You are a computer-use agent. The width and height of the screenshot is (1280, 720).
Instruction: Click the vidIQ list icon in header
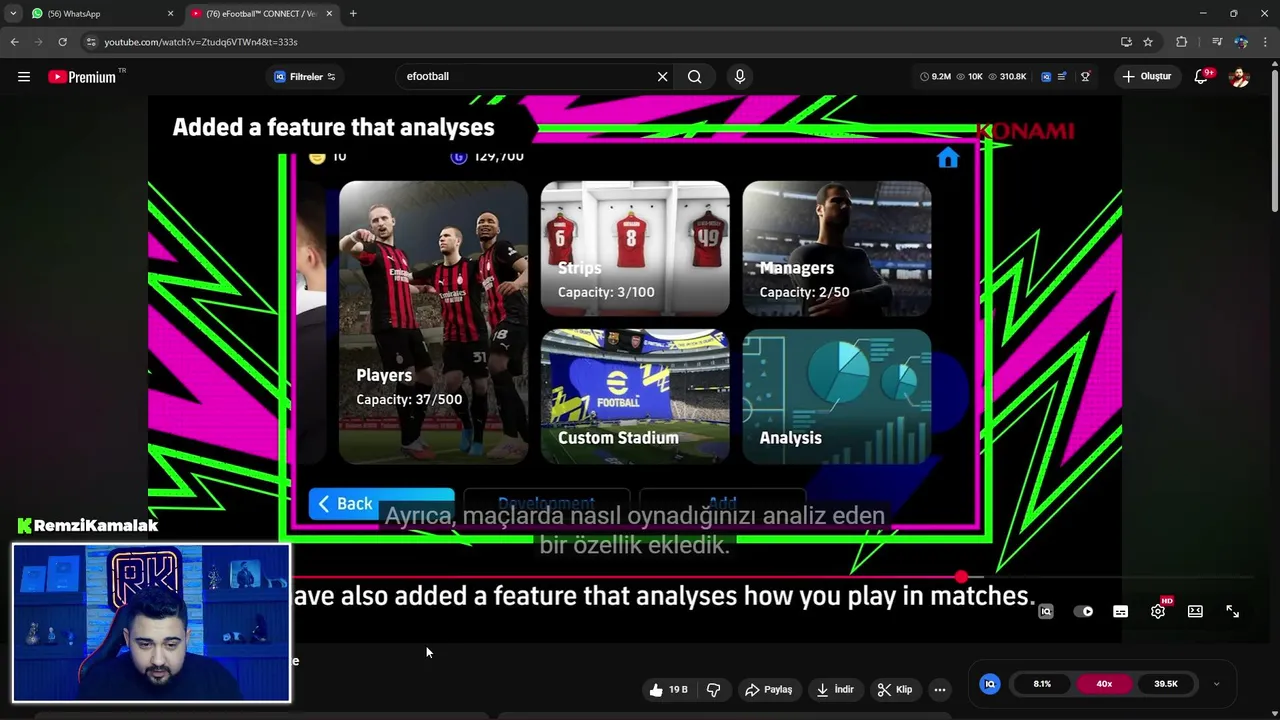[1062, 77]
